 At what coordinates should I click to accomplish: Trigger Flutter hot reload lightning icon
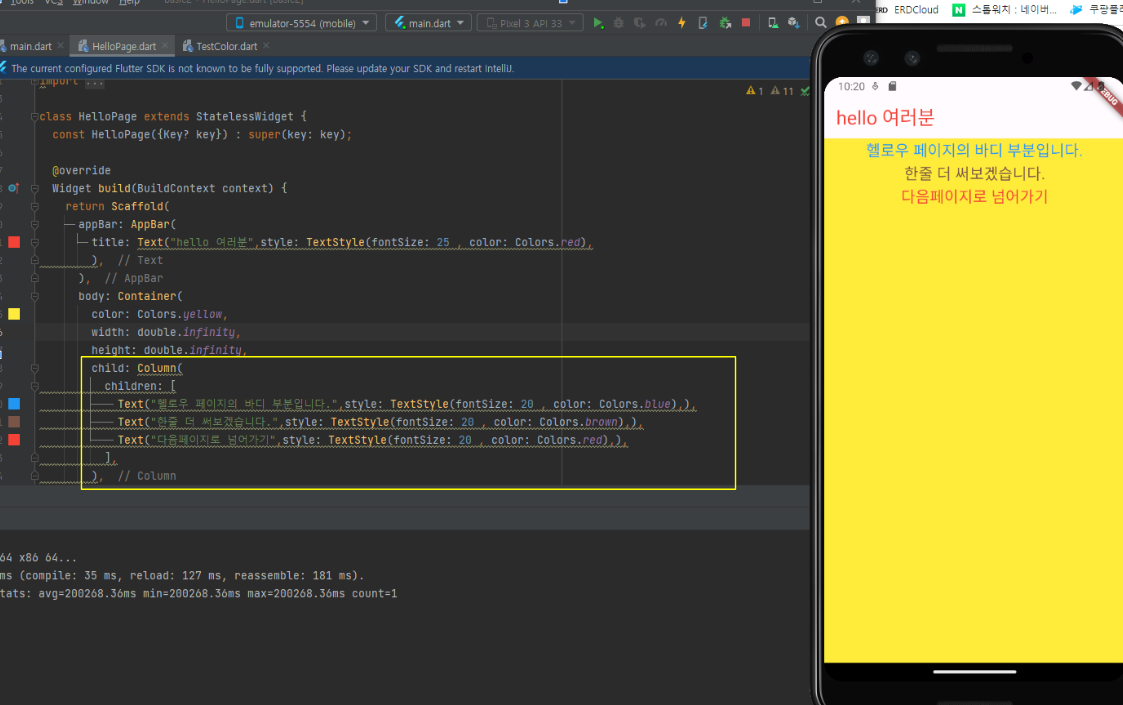point(682,23)
